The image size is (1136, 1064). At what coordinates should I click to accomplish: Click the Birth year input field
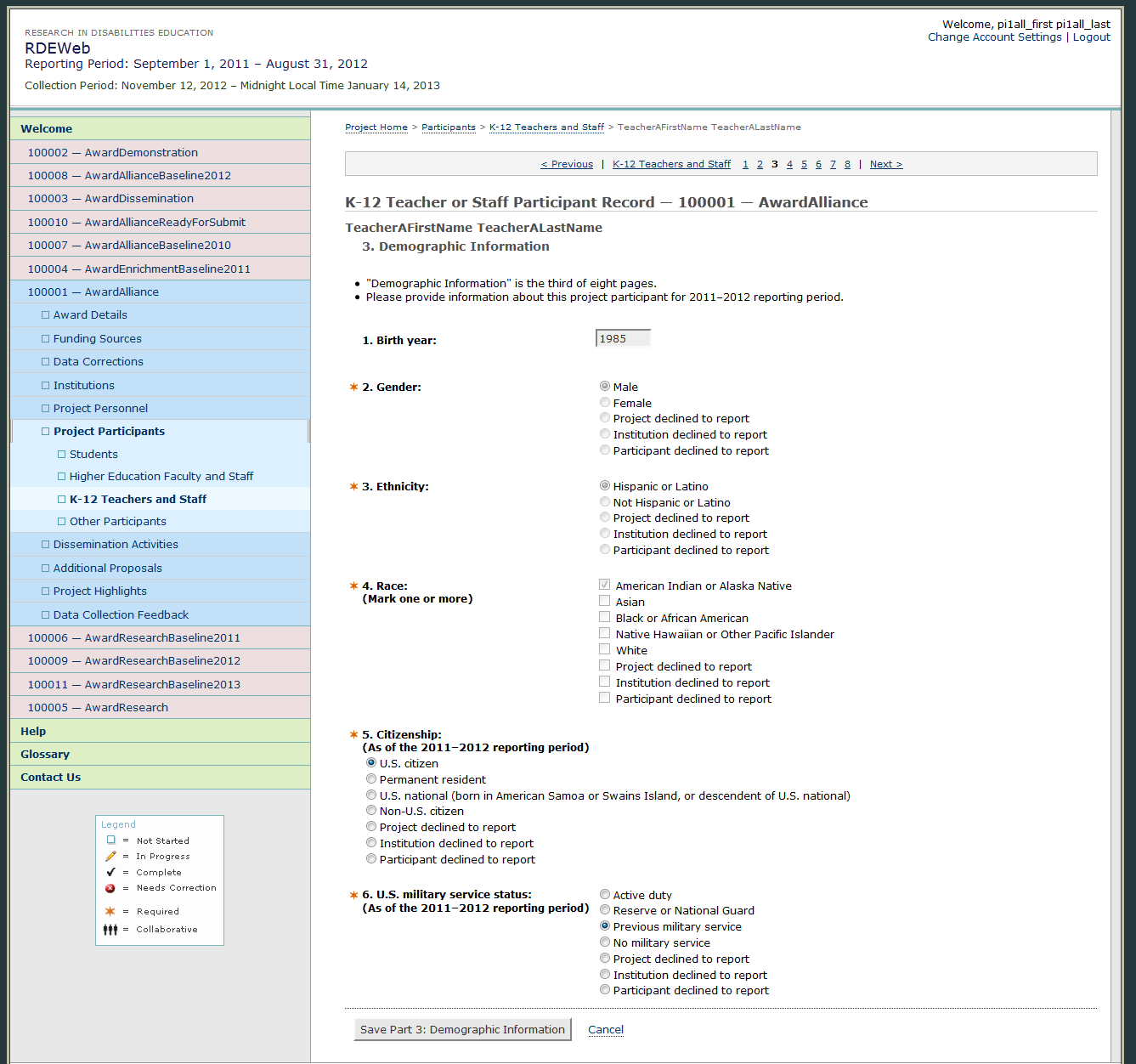(623, 339)
